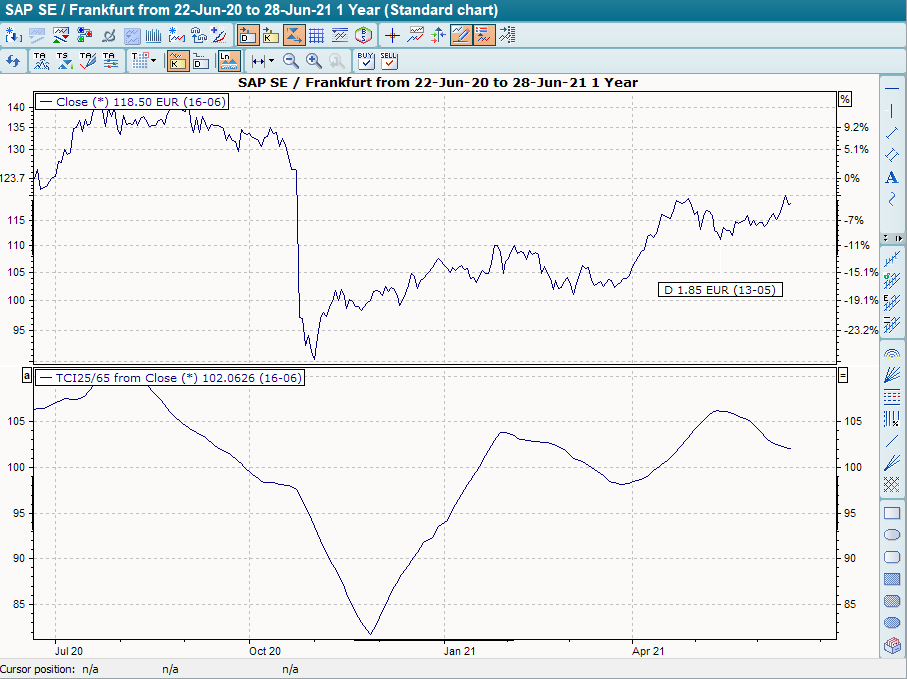Click the zoom in magnifier icon
This screenshot has width=907, height=679.
tap(314, 61)
